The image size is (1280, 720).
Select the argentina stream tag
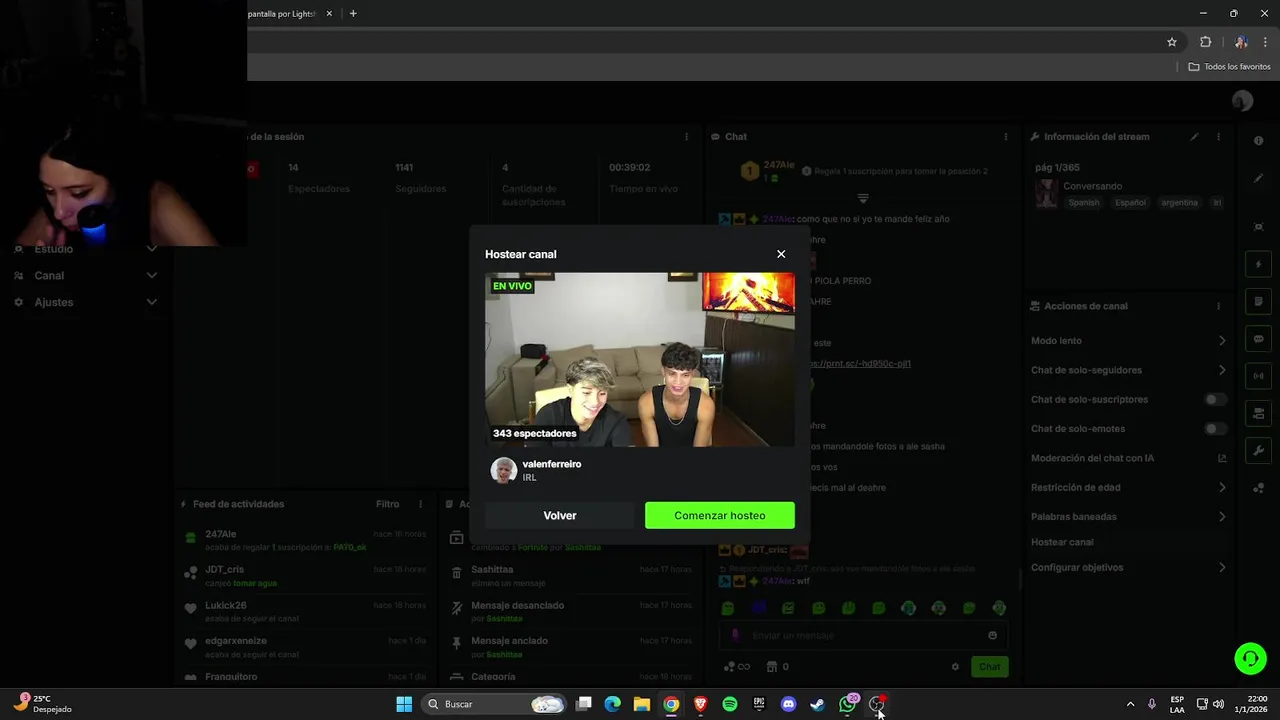click(x=1179, y=203)
